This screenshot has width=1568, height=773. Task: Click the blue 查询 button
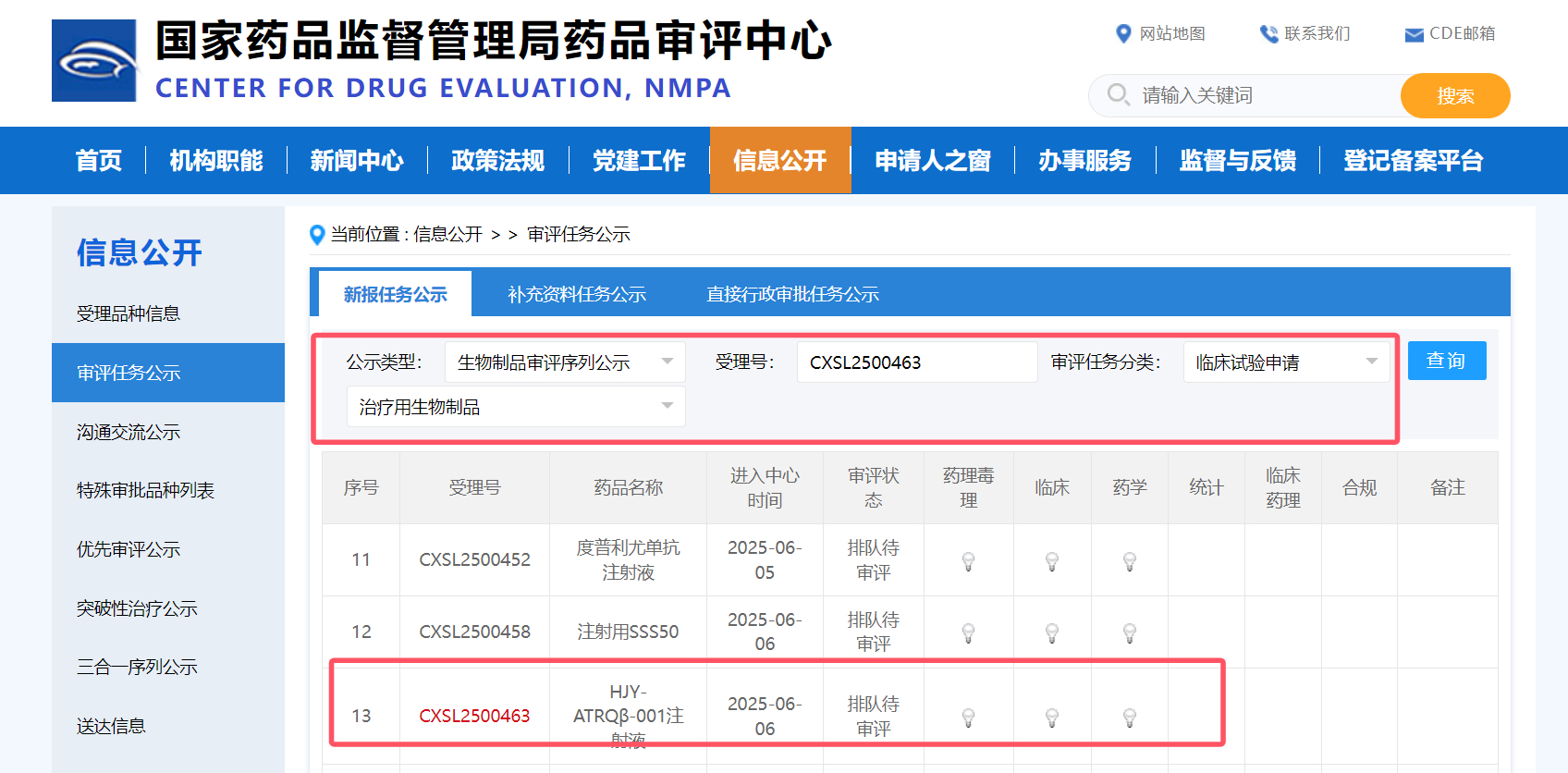(x=1447, y=361)
